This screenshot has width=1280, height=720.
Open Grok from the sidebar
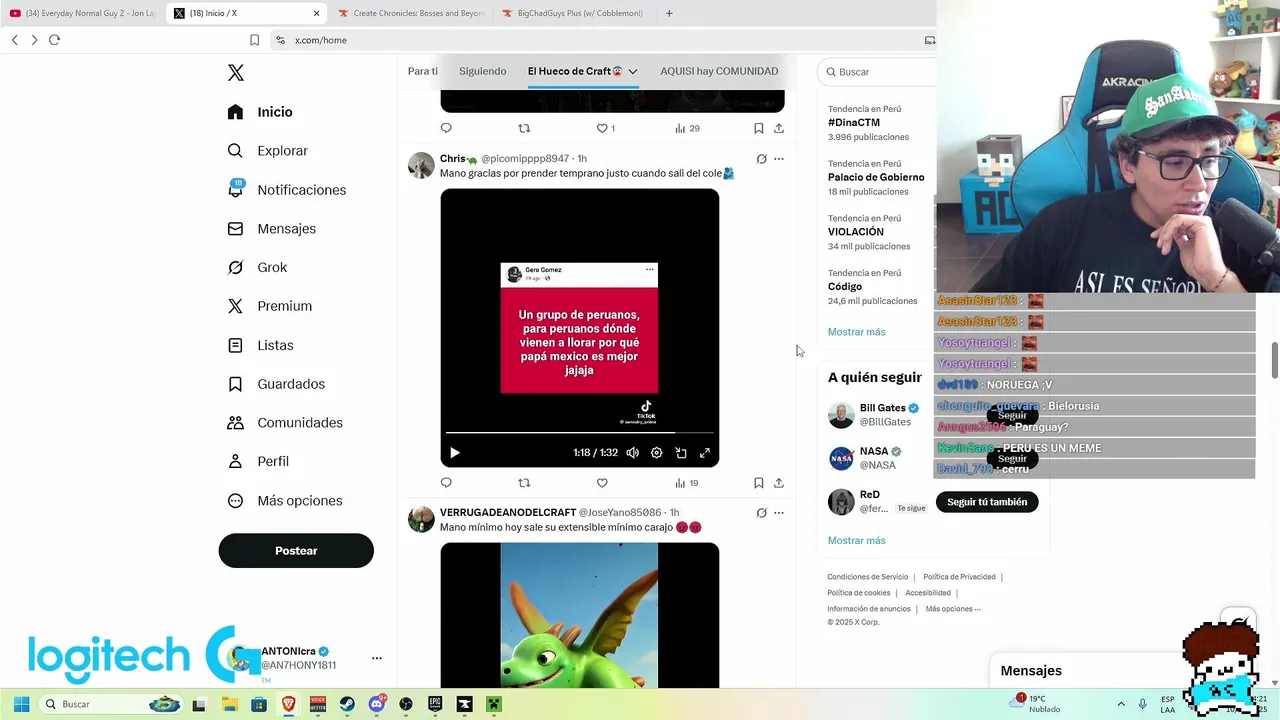(257, 267)
